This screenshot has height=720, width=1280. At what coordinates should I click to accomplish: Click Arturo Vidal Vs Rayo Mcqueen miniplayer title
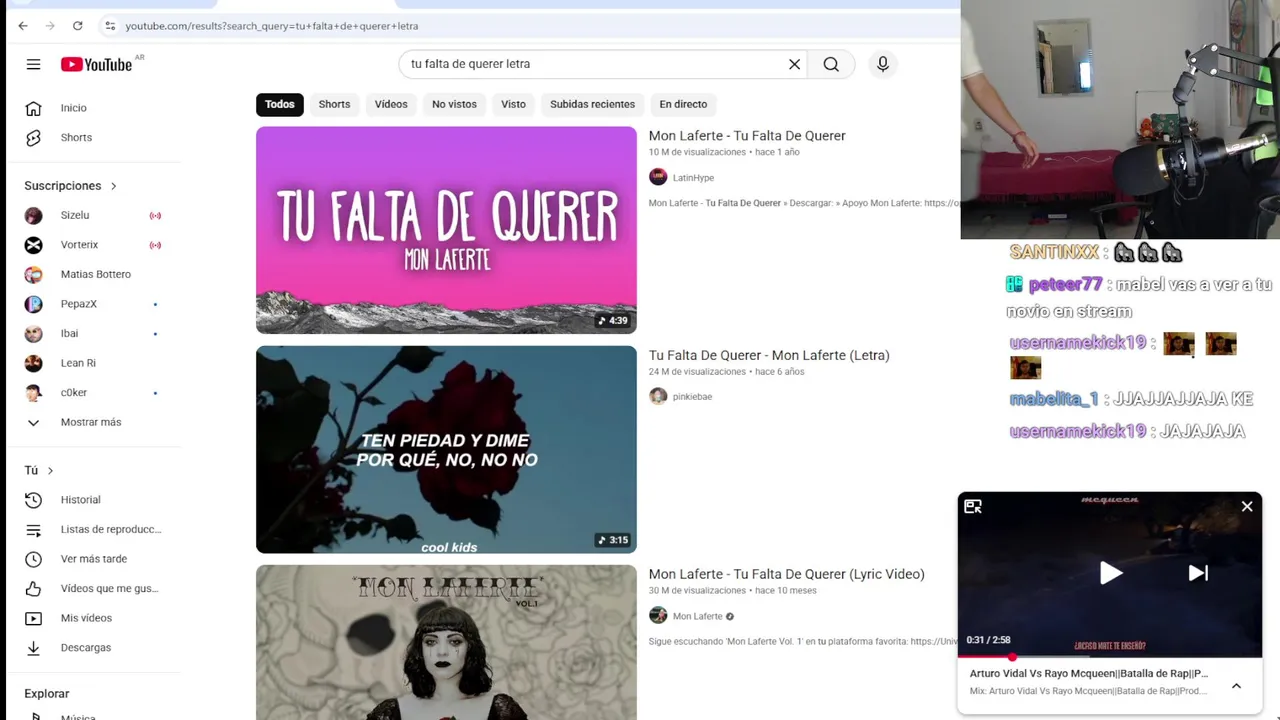click(1089, 673)
